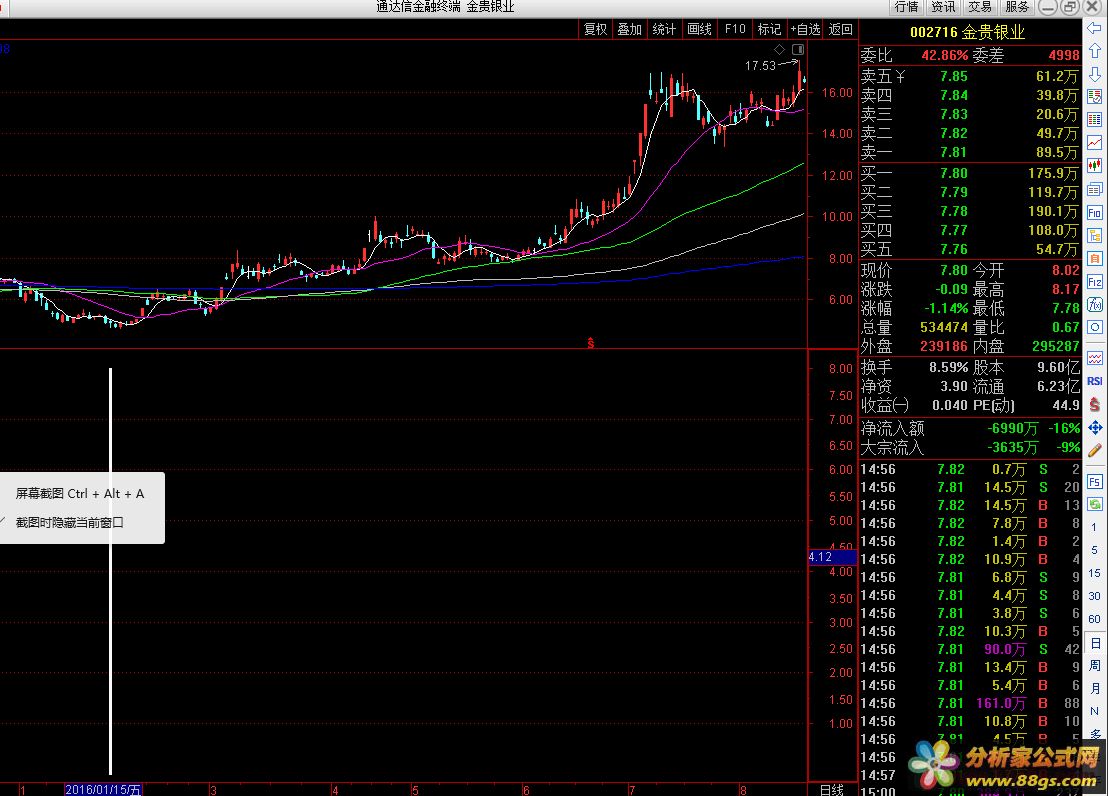Click the 买五 7.76 order row
The image size is (1108, 796).
point(970,249)
